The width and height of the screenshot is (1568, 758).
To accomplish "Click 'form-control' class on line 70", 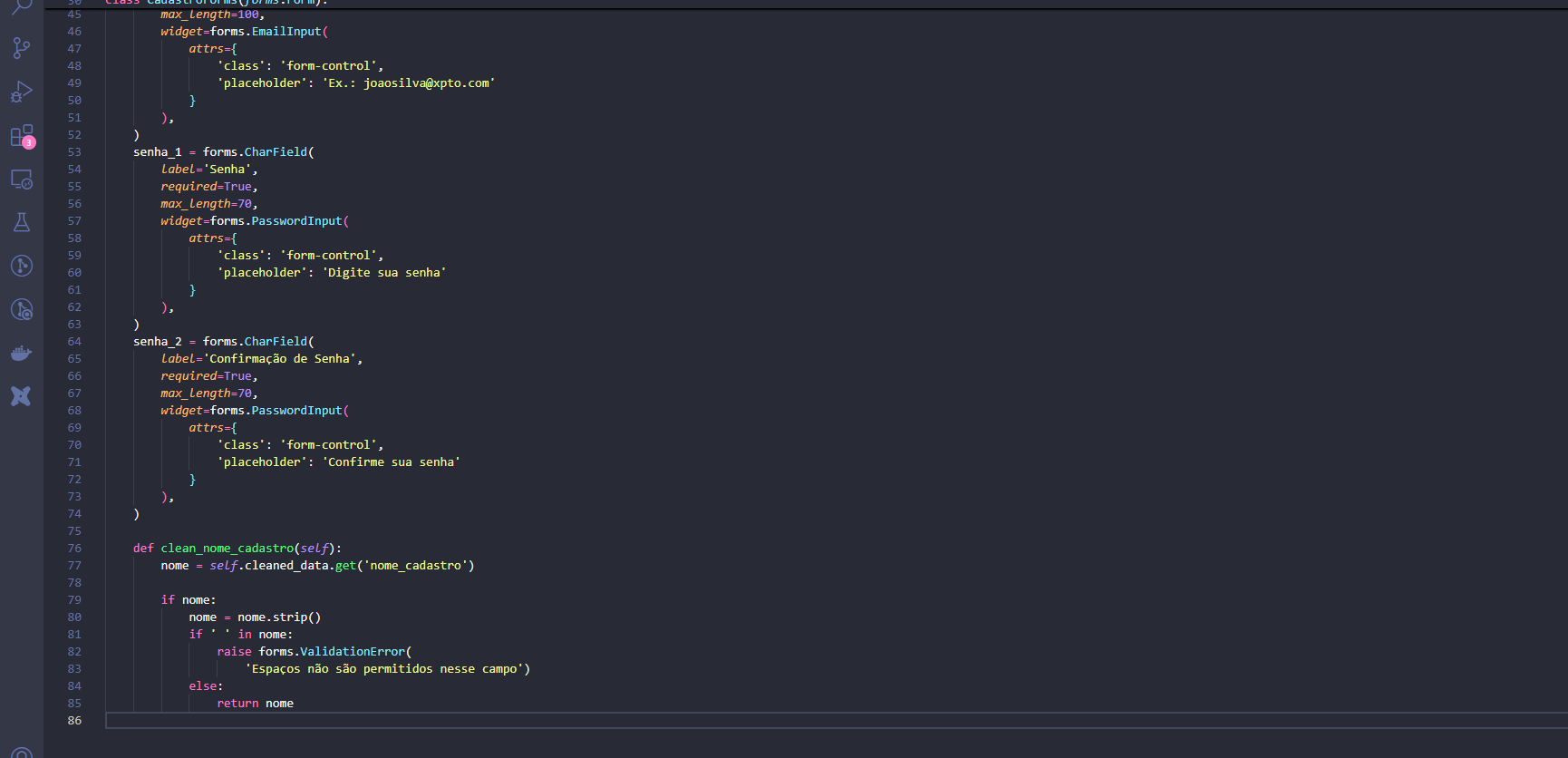I will [x=328, y=445].
